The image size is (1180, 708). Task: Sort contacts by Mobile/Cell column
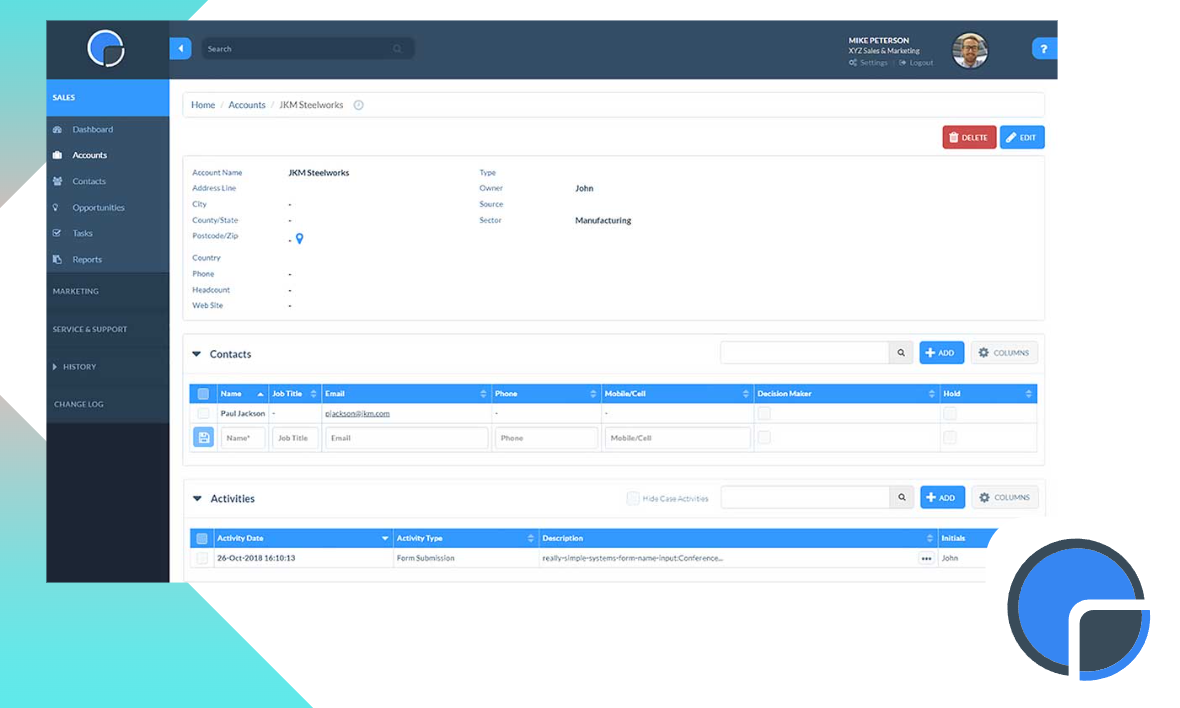point(677,394)
